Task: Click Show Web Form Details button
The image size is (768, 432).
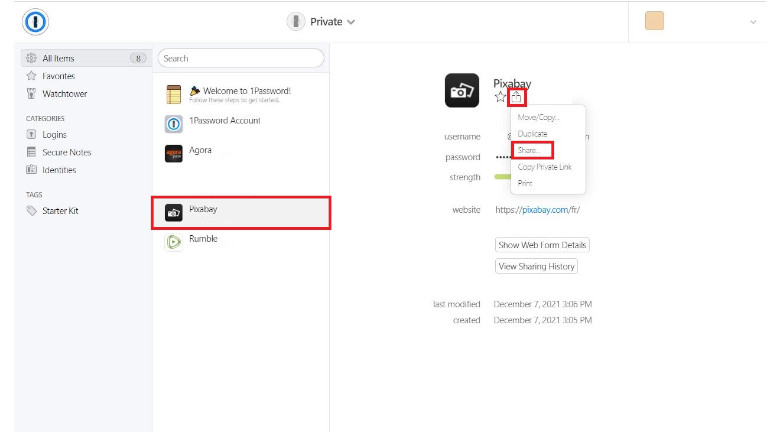Action: coord(542,245)
